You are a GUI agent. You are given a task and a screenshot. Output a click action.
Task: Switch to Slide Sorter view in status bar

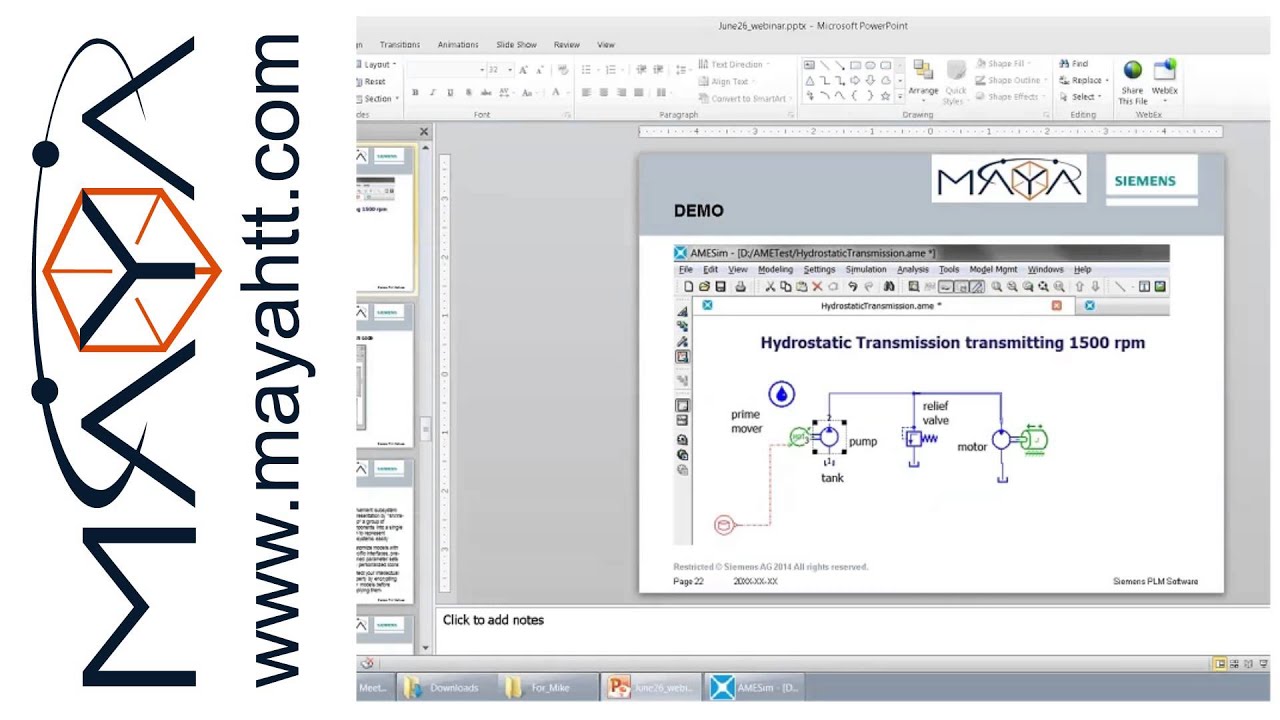[1234, 663]
